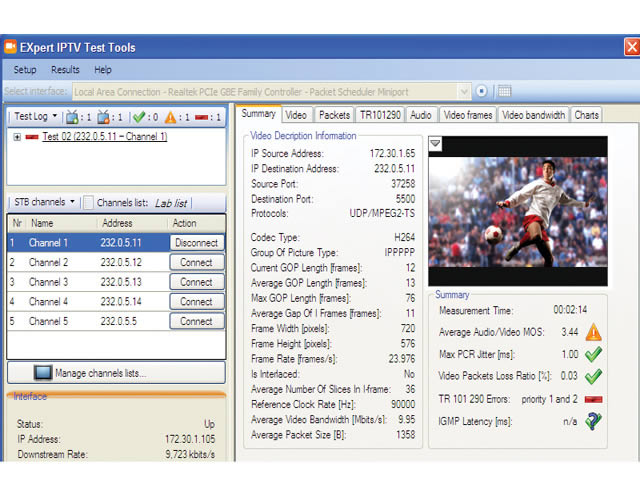Screen dimensions: 640x496
Task: Switch to the TR101290 tab
Action: 380,115
